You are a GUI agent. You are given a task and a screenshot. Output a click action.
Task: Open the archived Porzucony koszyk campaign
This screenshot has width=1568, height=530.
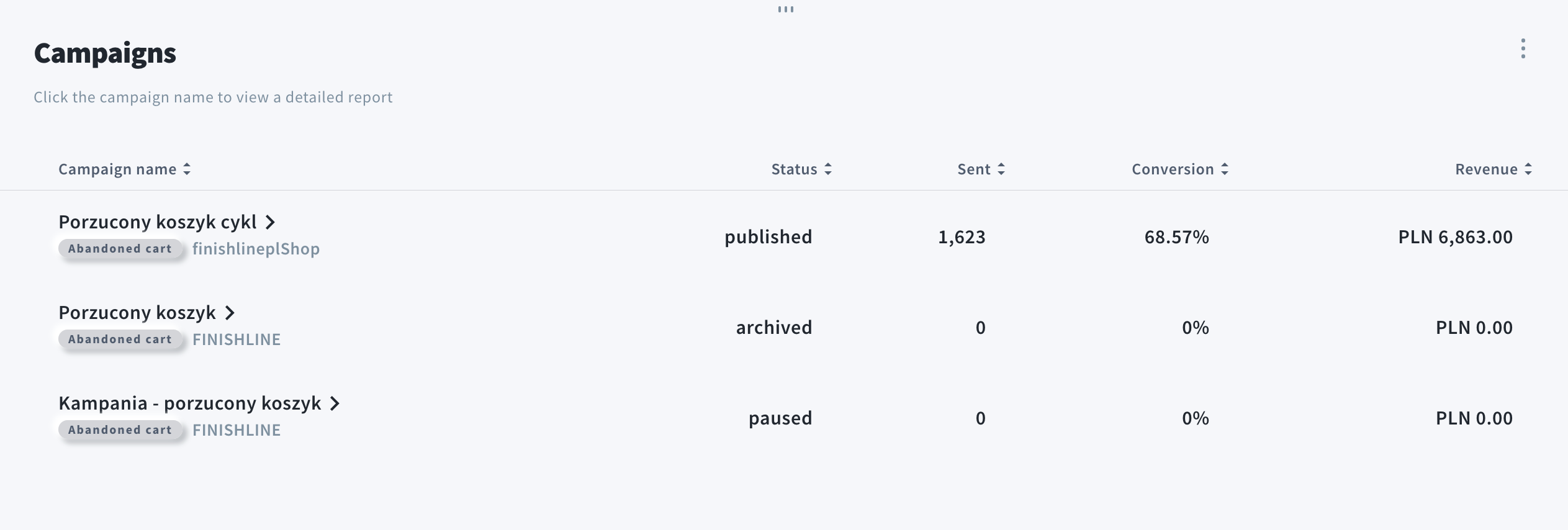(137, 313)
